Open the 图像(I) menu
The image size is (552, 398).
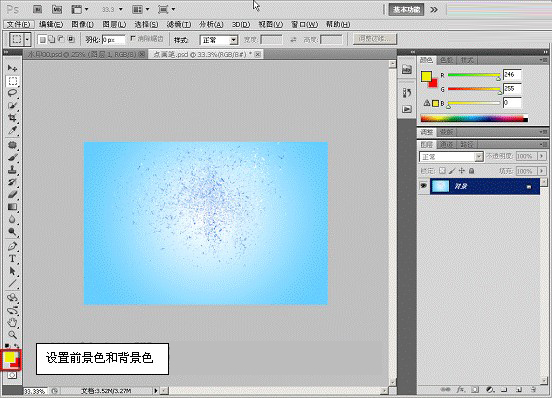click(82, 24)
